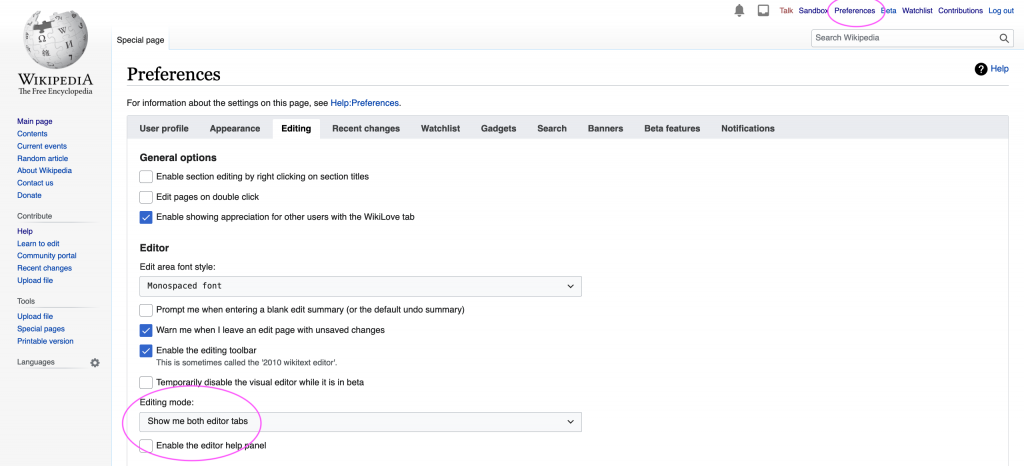Select the Editing tab
This screenshot has width=1024, height=466.
(296, 129)
